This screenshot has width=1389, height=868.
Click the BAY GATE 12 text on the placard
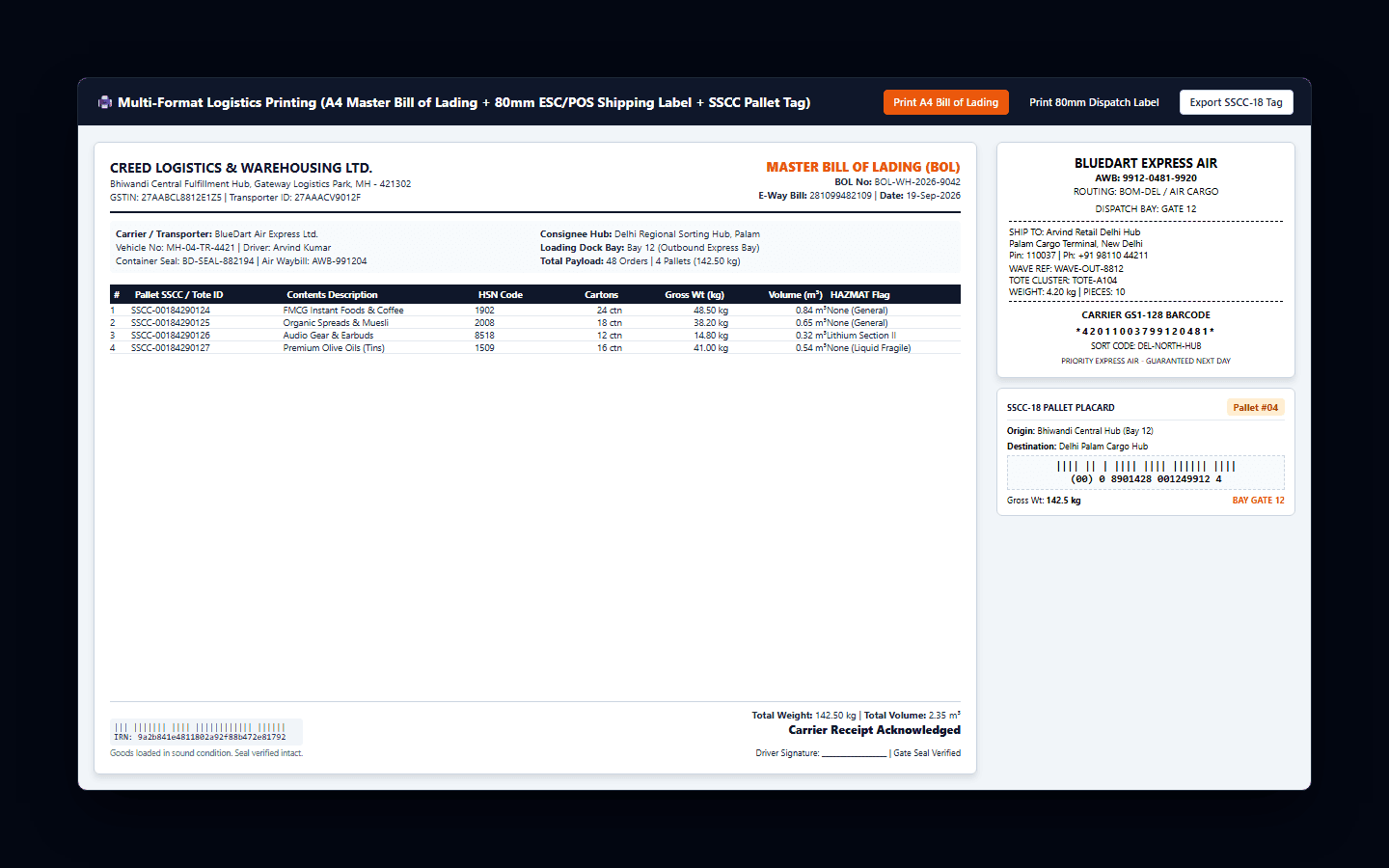tap(1258, 501)
